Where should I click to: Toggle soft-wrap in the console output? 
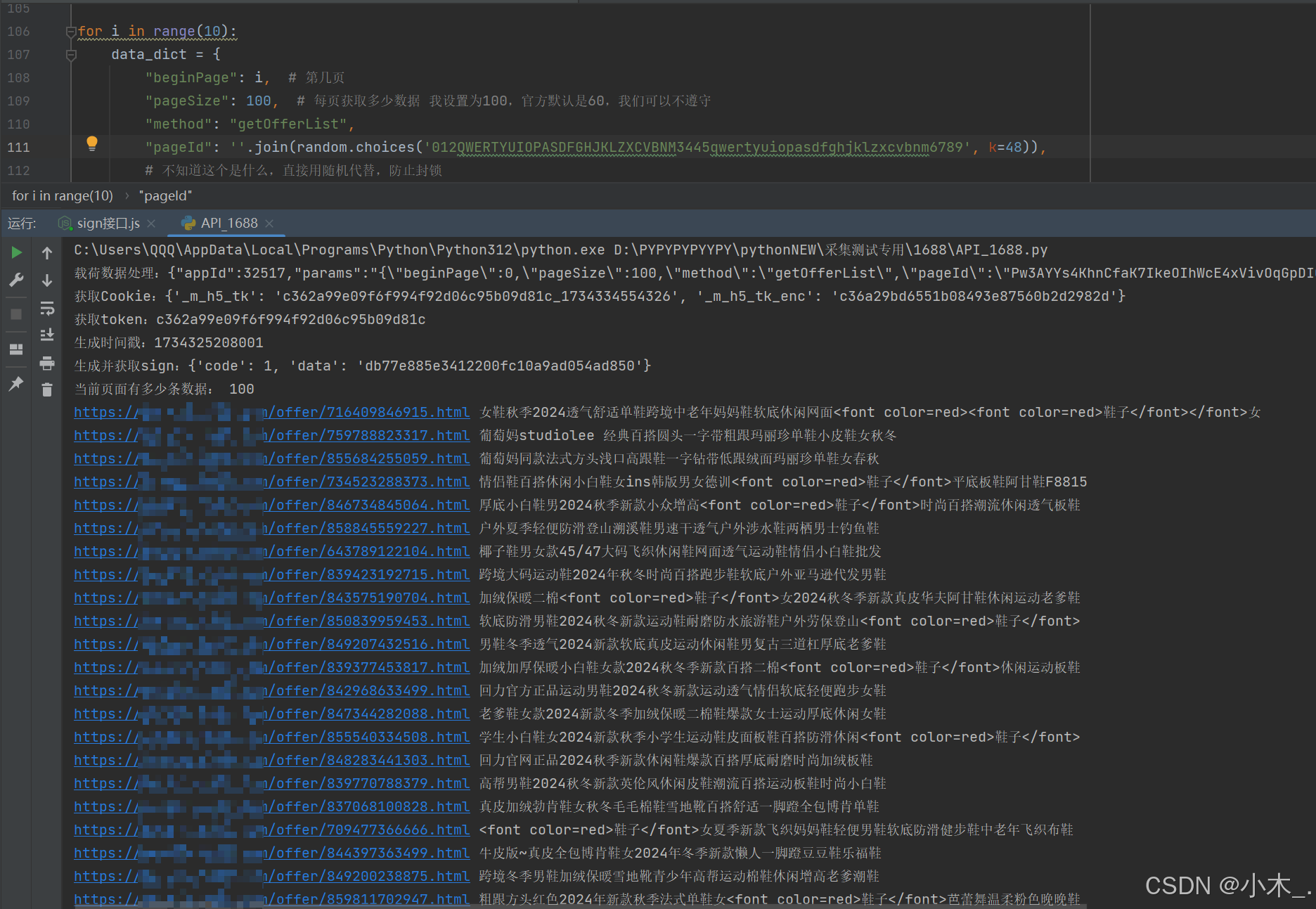click(46, 308)
